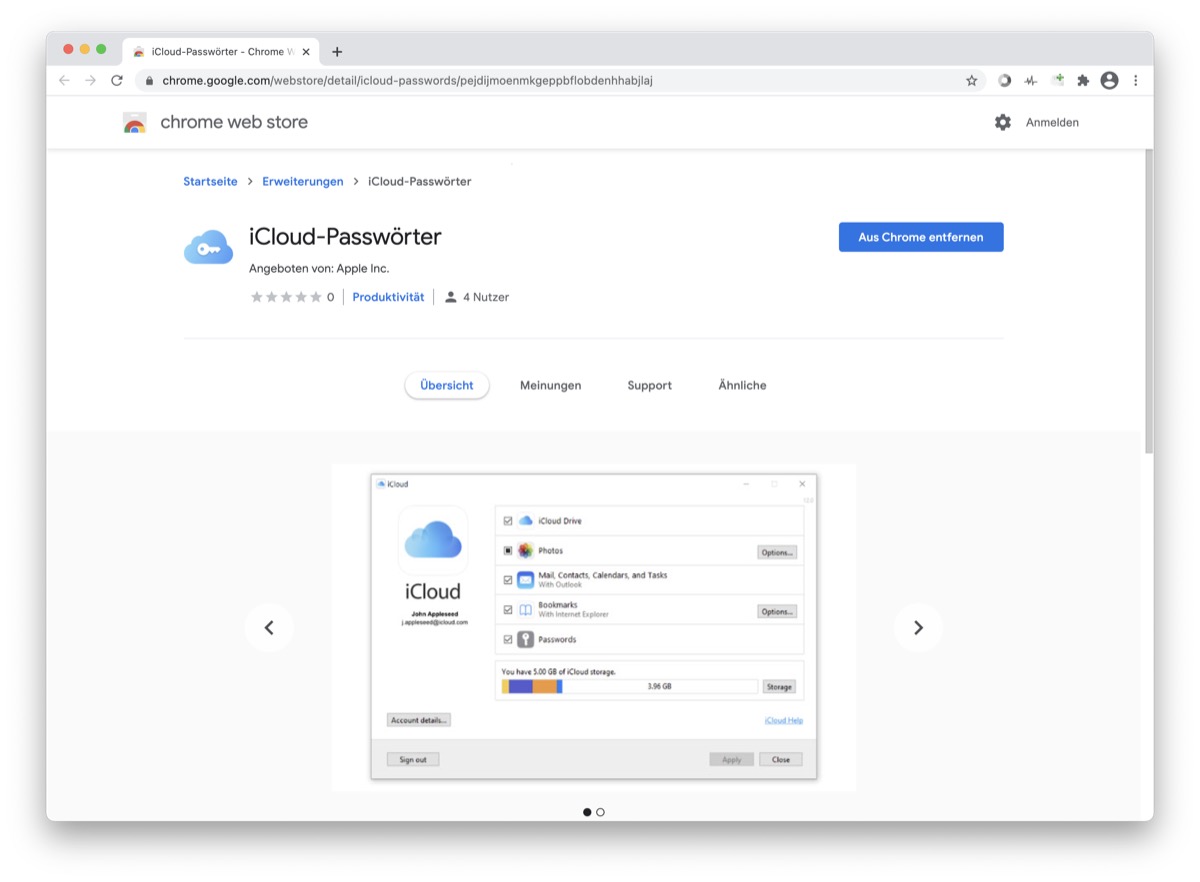Switch to the Ähnliche tab

pyautogui.click(x=742, y=385)
